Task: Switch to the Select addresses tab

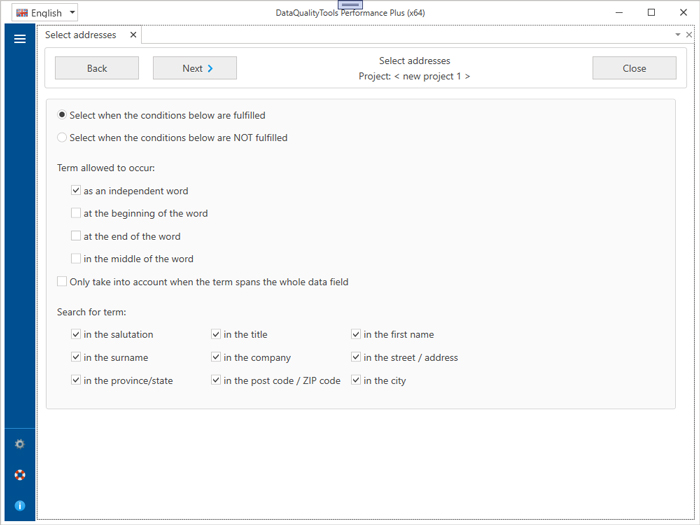Action: [81, 35]
